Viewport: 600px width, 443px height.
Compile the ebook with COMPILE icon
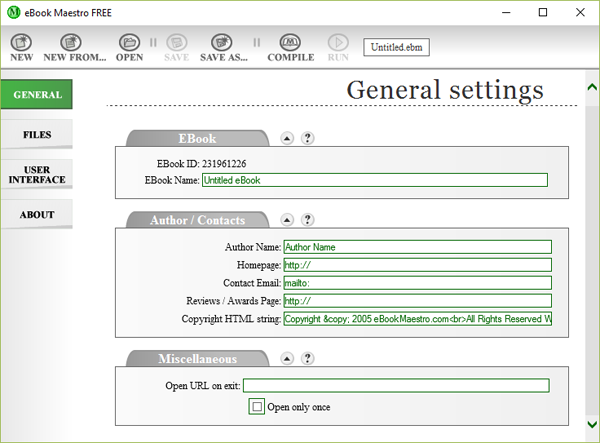pyautogui.click(x=290, y=47)
